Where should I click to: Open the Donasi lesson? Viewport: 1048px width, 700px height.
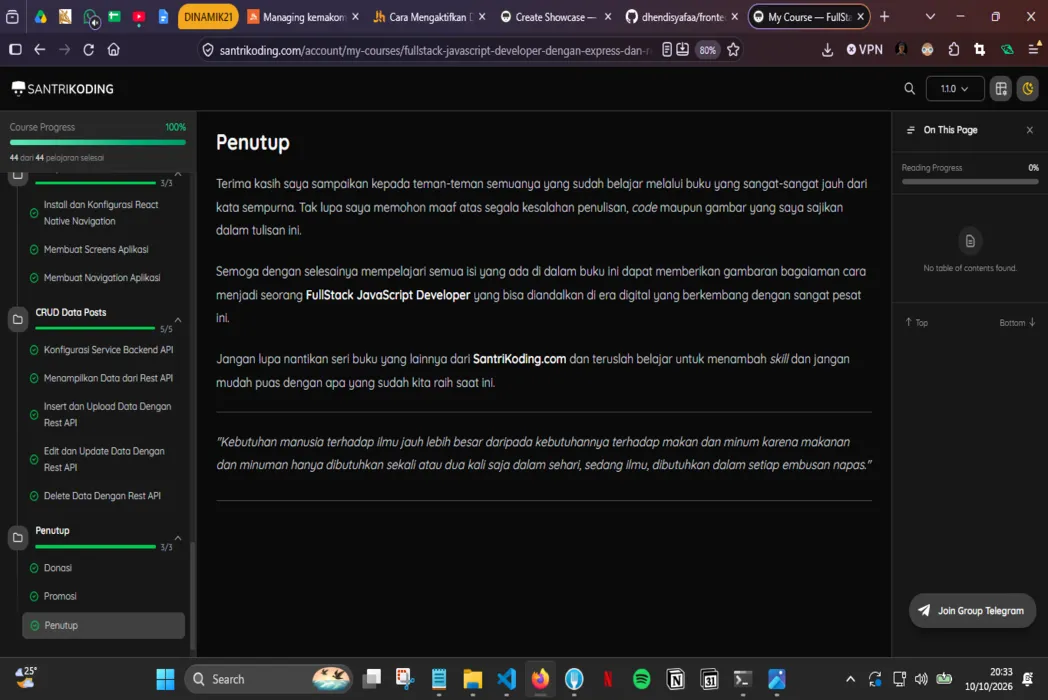coord(57,568)
